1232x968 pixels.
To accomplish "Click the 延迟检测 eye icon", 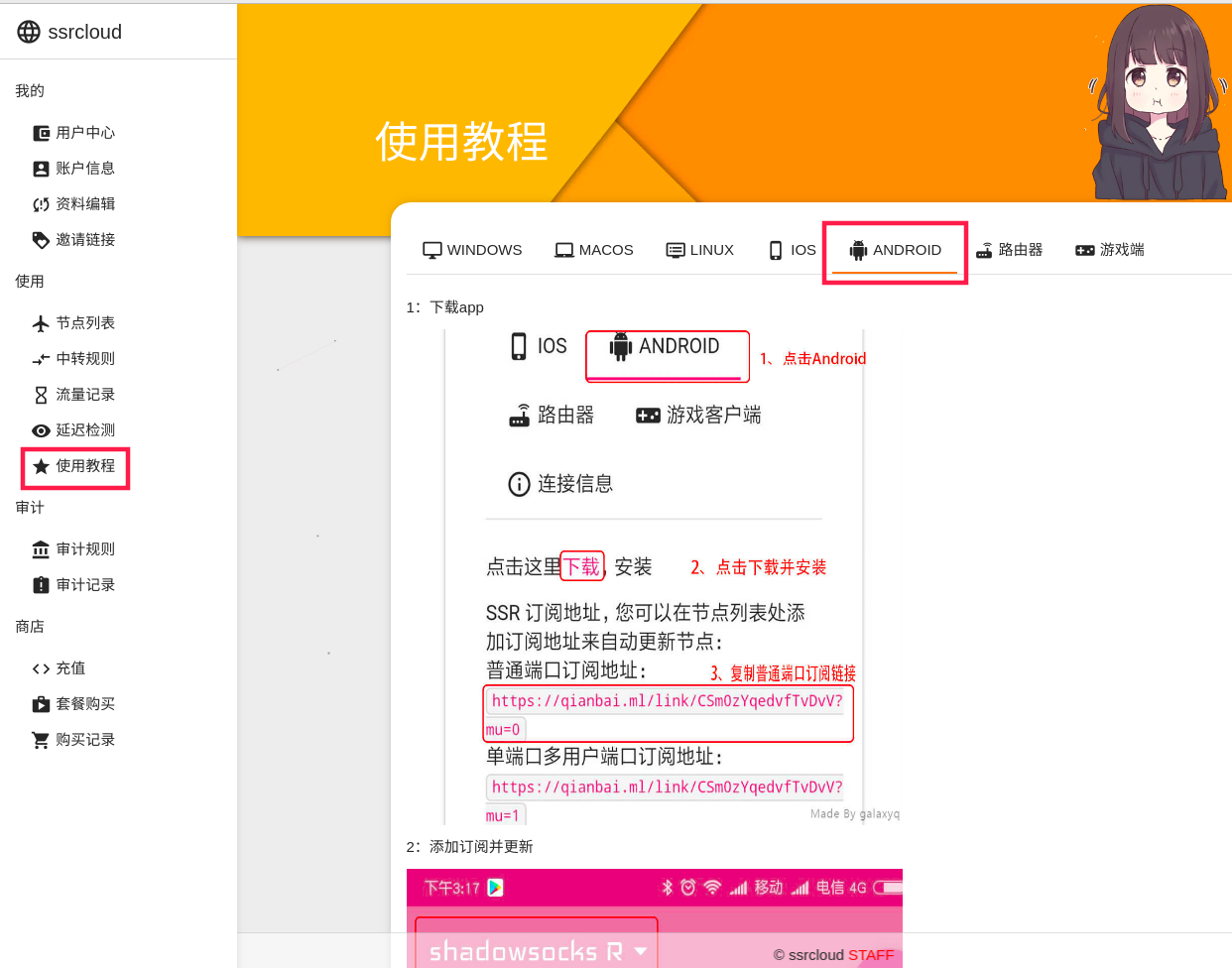I will click(x=41, y=430).
